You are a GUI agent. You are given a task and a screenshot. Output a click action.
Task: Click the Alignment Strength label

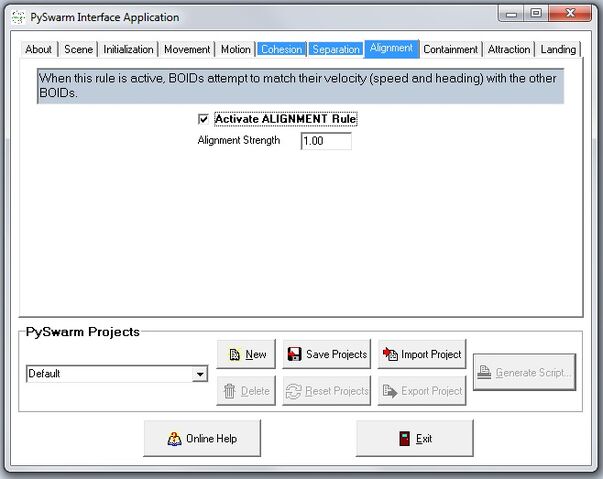tap(238, 140)
